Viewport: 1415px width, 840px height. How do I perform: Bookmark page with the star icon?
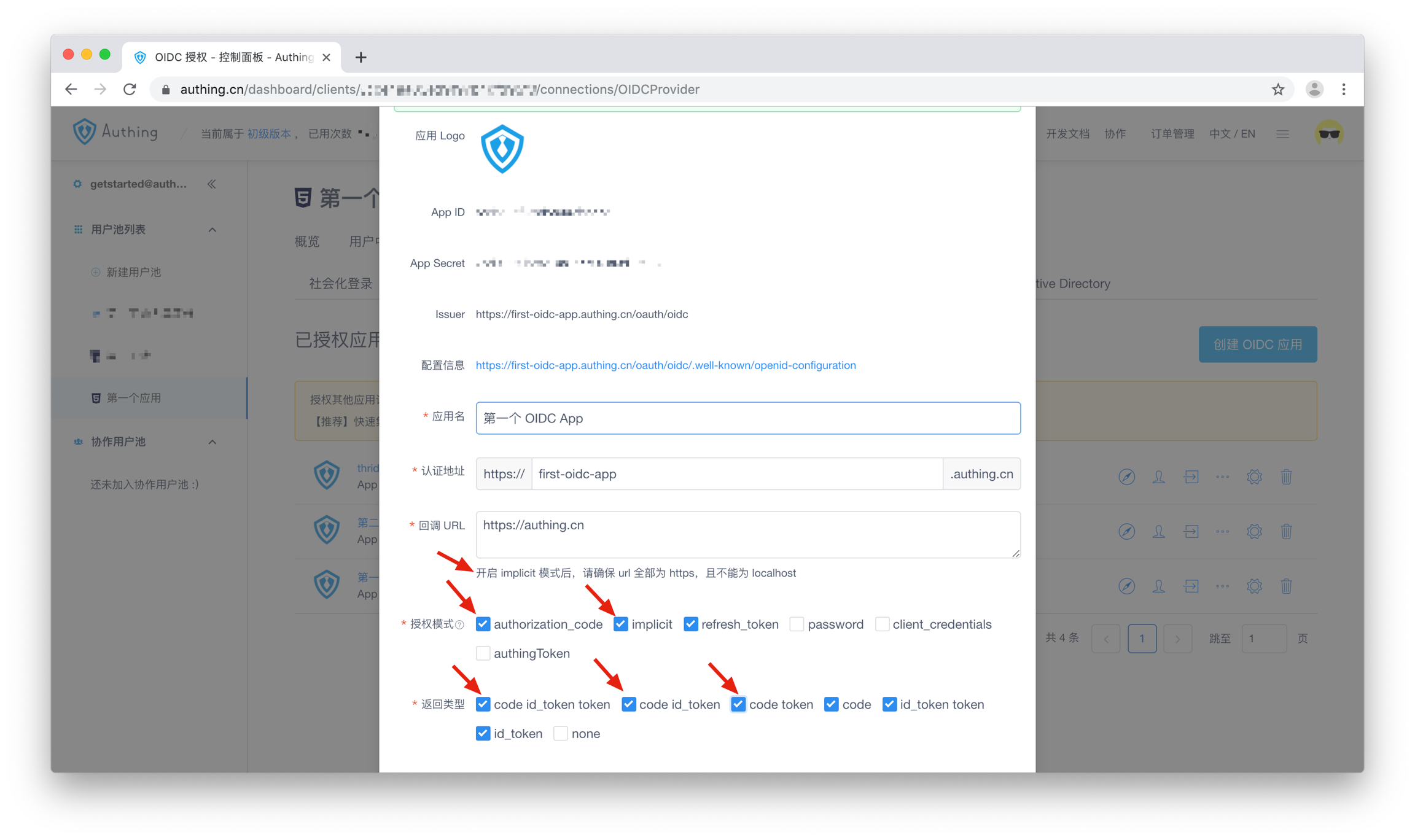tap(1278, 90)
